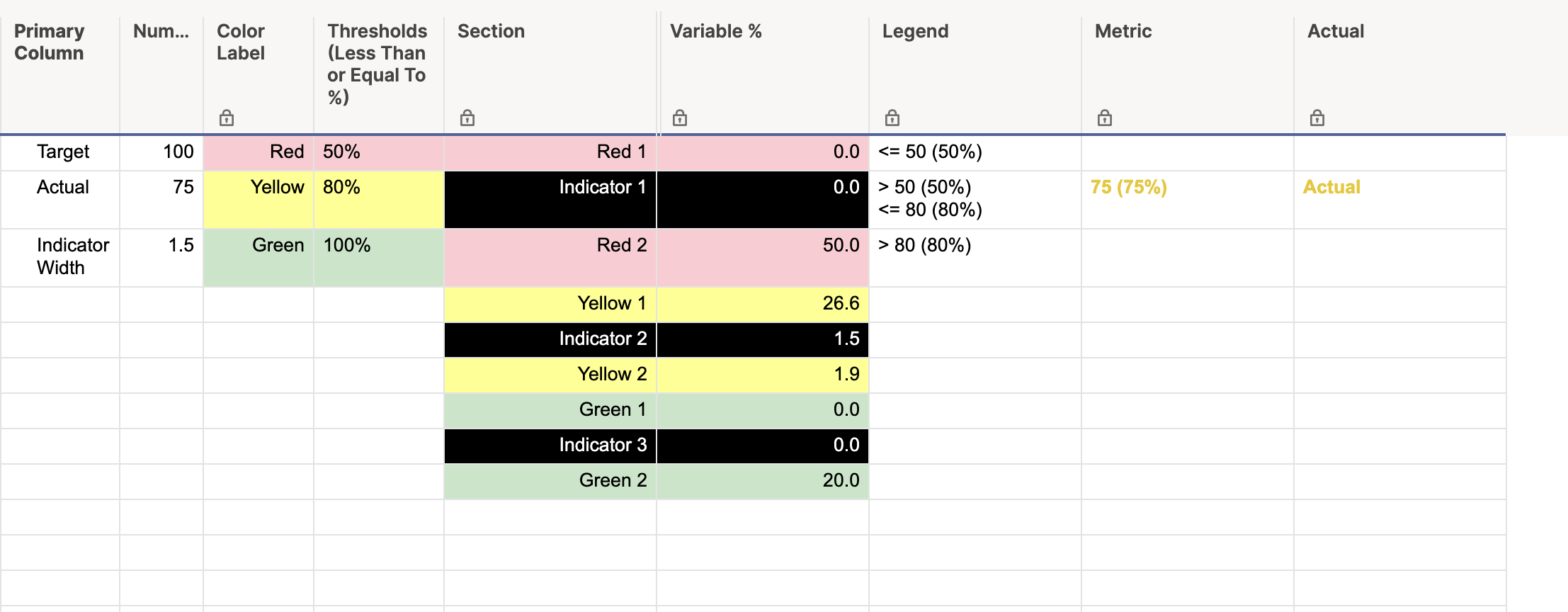Click lock icon in Actual column header

(1317, 118)
